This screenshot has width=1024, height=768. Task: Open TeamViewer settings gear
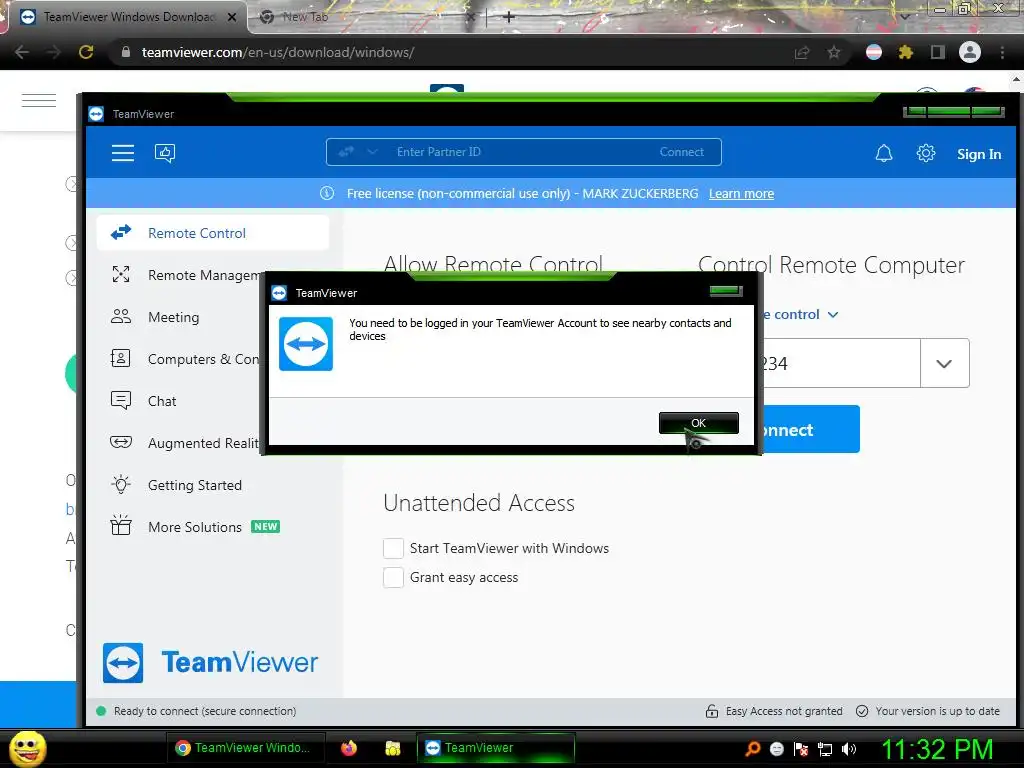pos(925,153)
